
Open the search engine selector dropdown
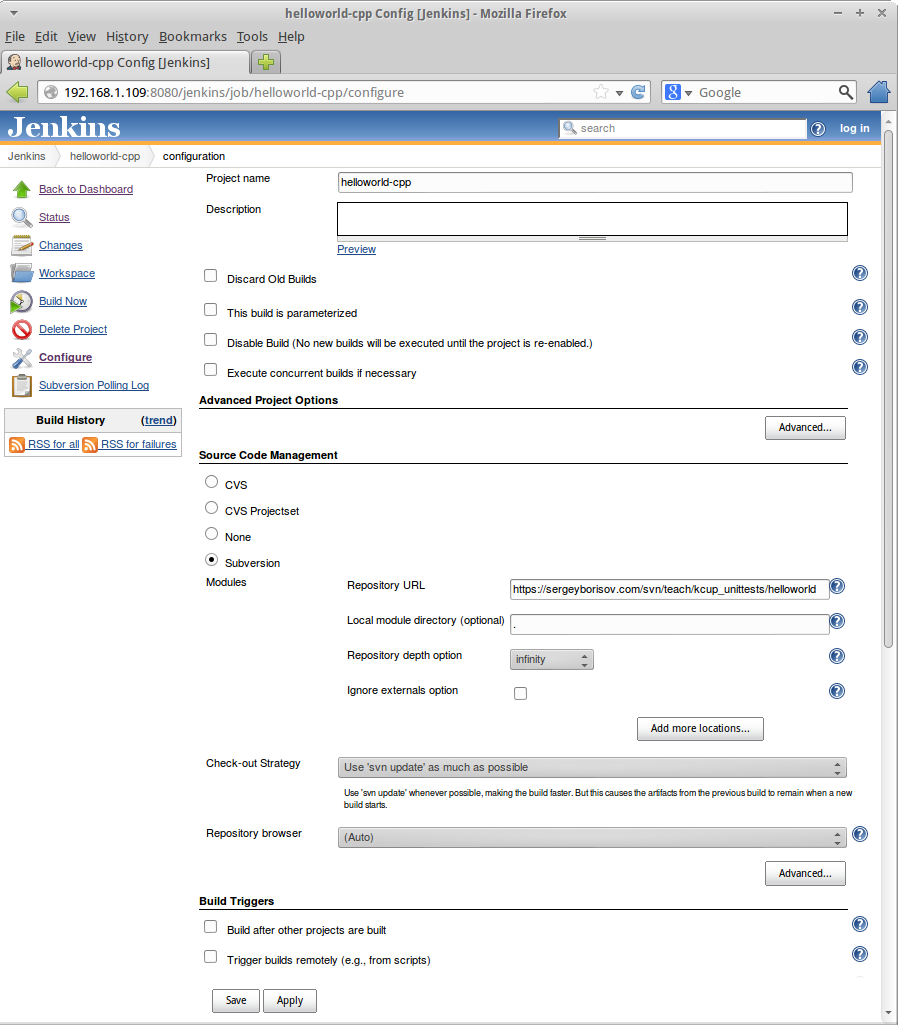678,92
